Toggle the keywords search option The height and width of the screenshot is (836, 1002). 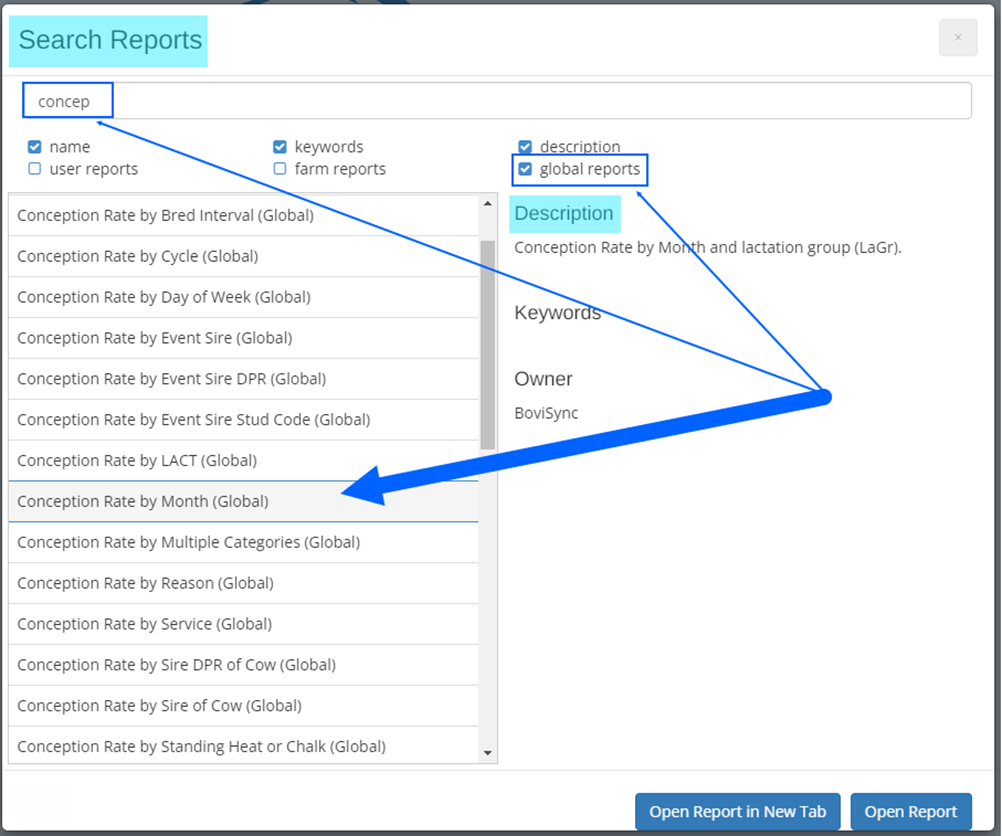[280, 146]
